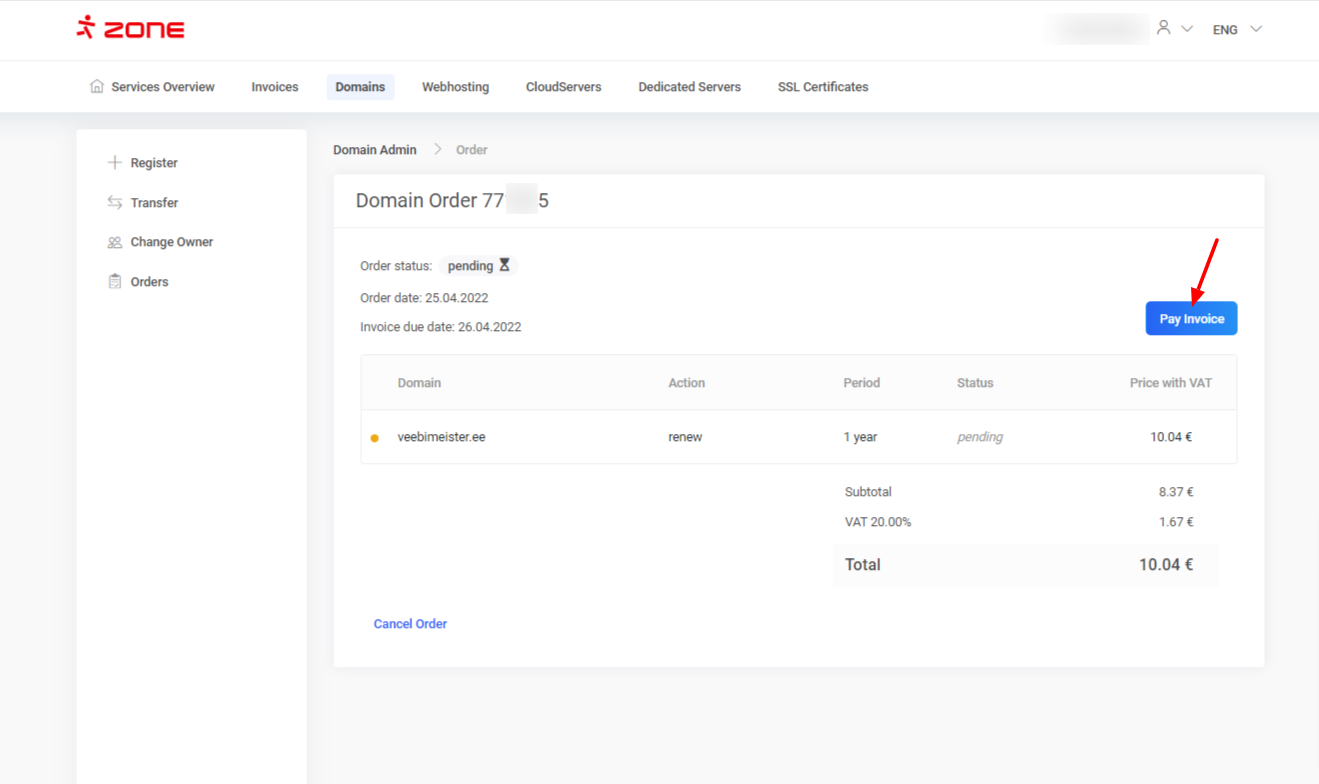
Task: Click the Transfer arrows icon
Action: (x=115, y=203)
